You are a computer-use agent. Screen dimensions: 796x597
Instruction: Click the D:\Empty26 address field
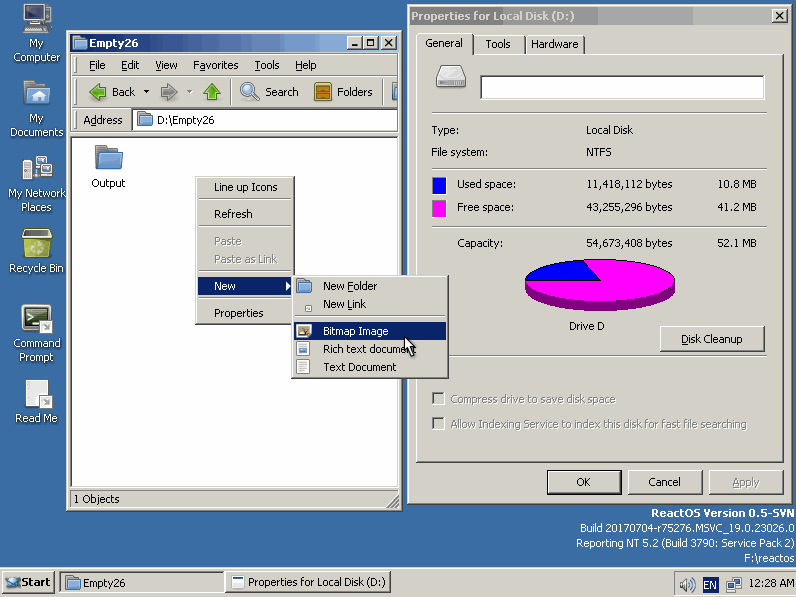click(x=265, y=120)
